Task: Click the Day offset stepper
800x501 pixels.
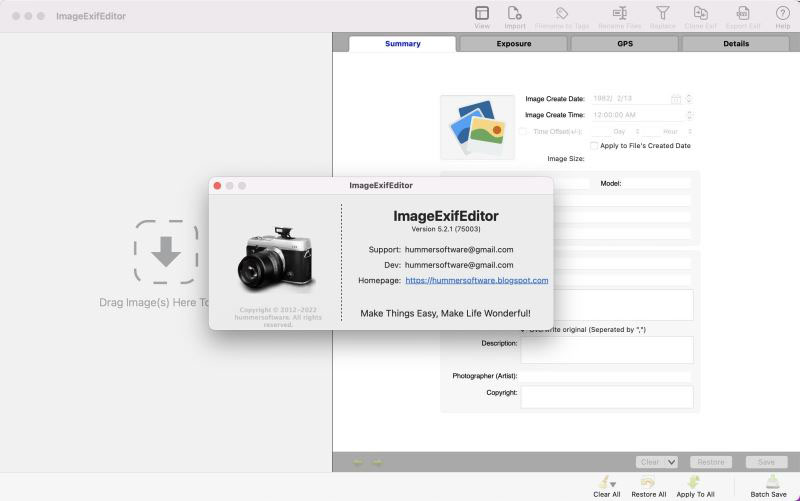Action: (x=637, y=132)
